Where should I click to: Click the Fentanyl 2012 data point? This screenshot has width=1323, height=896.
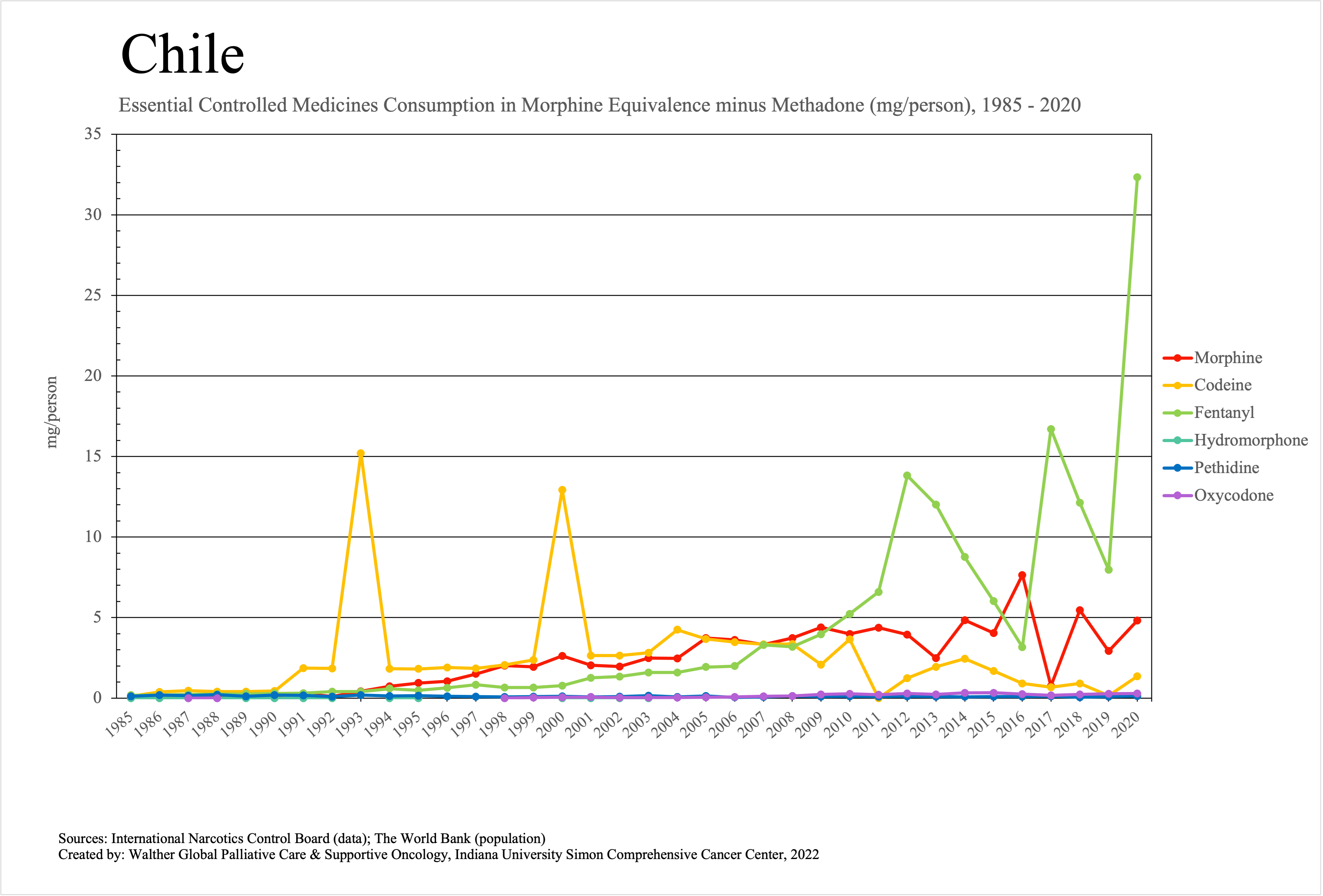click(907, 476)
